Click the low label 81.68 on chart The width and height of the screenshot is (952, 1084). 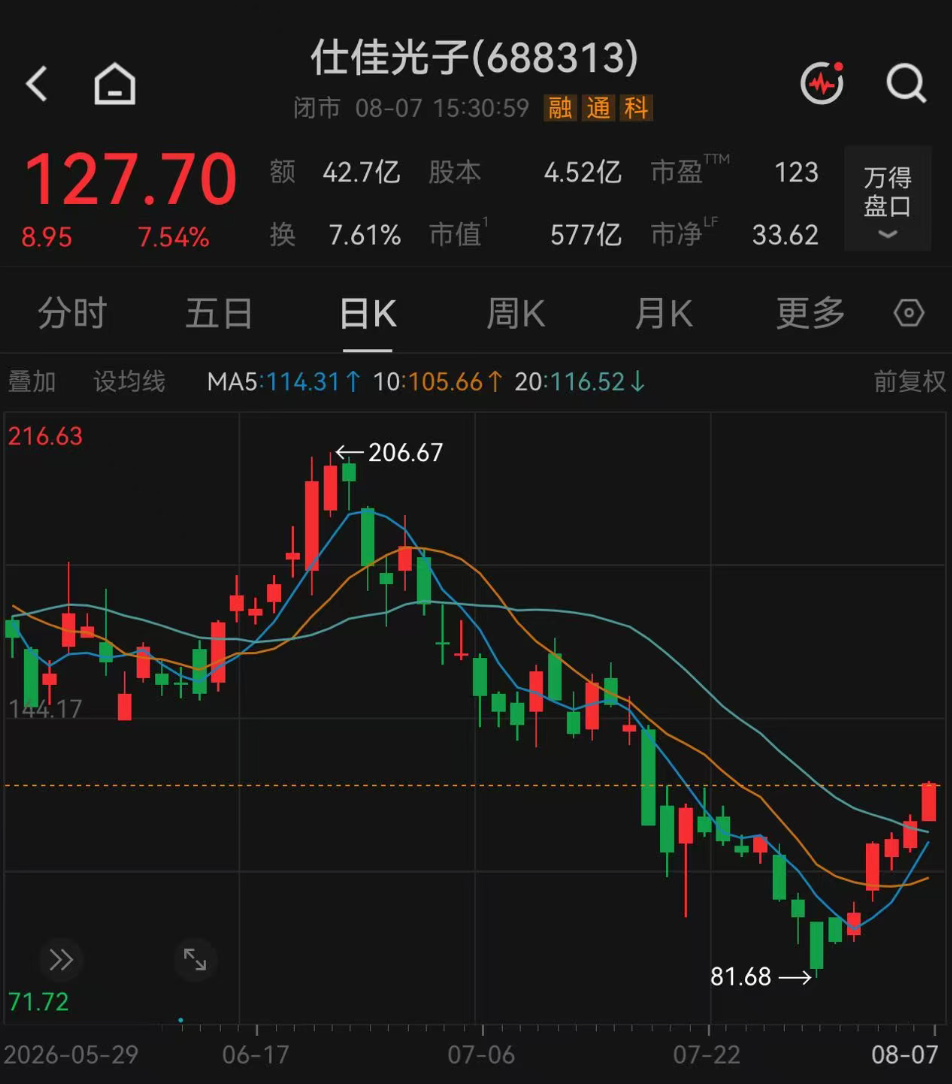[740, 977]
